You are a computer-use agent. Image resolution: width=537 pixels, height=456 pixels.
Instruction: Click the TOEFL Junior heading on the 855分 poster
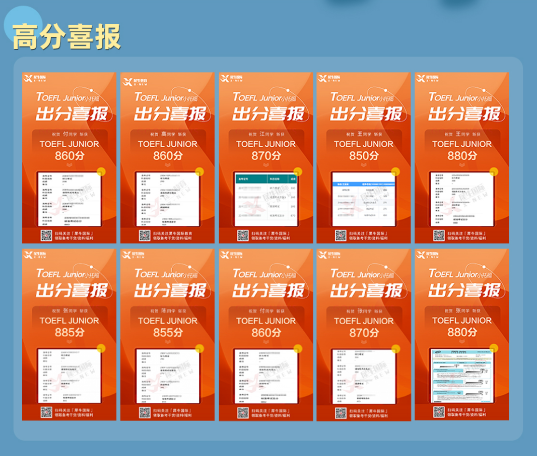click(x=166, y=274)
